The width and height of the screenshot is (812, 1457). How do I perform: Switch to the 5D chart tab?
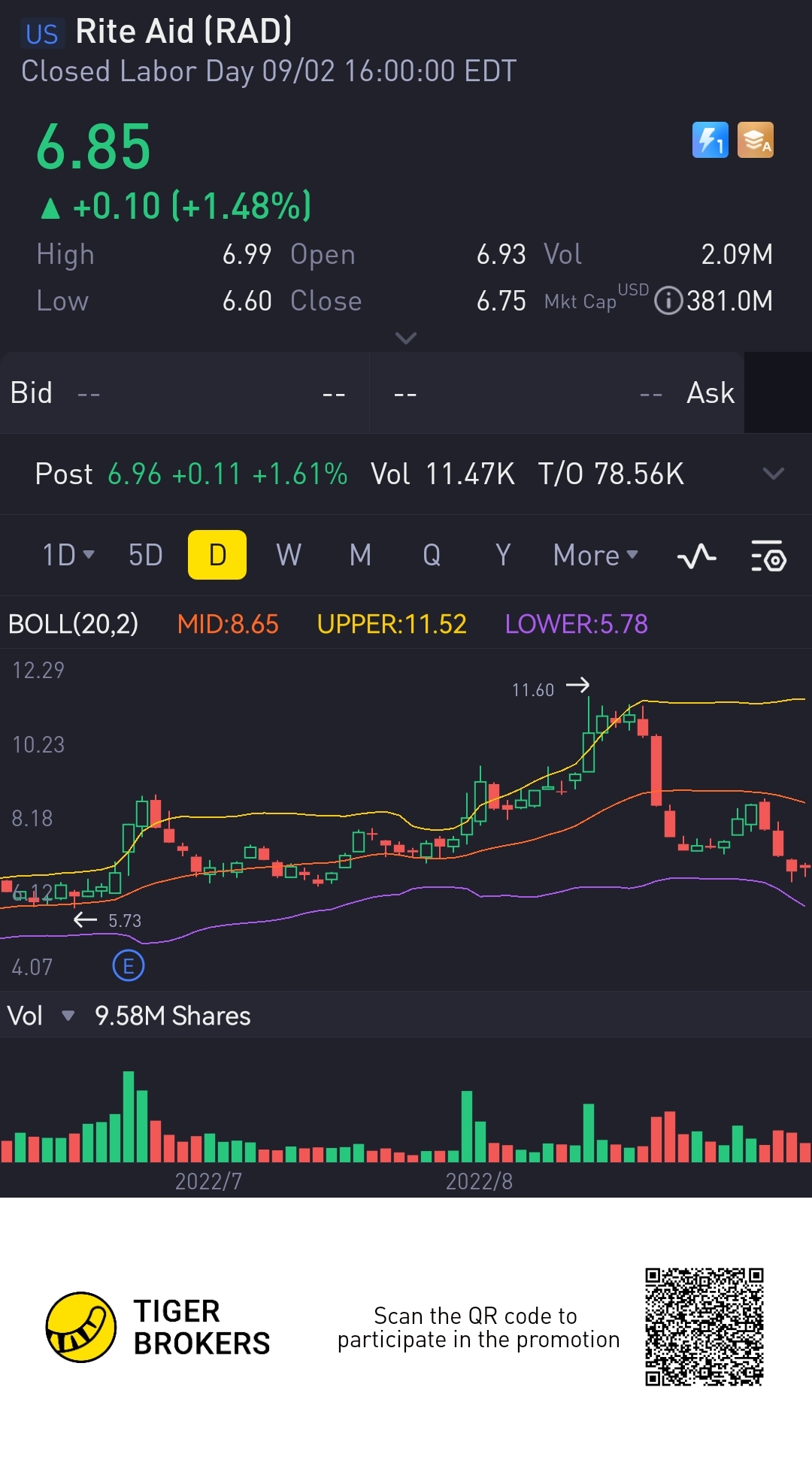(146, 556)
